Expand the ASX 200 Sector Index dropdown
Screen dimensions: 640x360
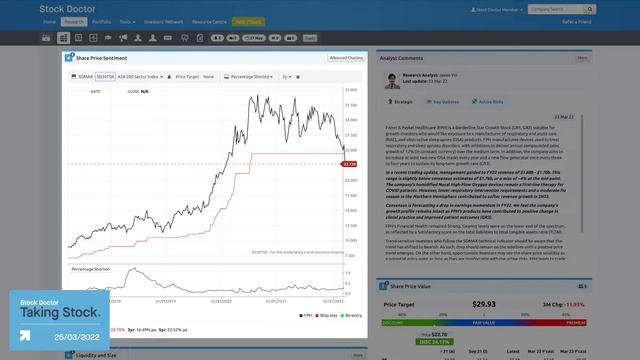pyautogui.click(x=140, y=77)
